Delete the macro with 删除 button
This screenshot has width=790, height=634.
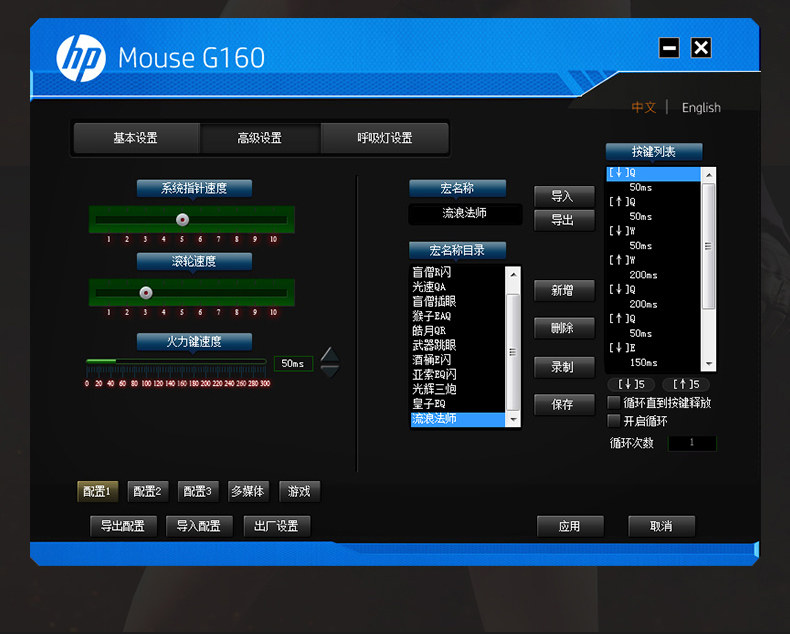[x=564, y=329]
